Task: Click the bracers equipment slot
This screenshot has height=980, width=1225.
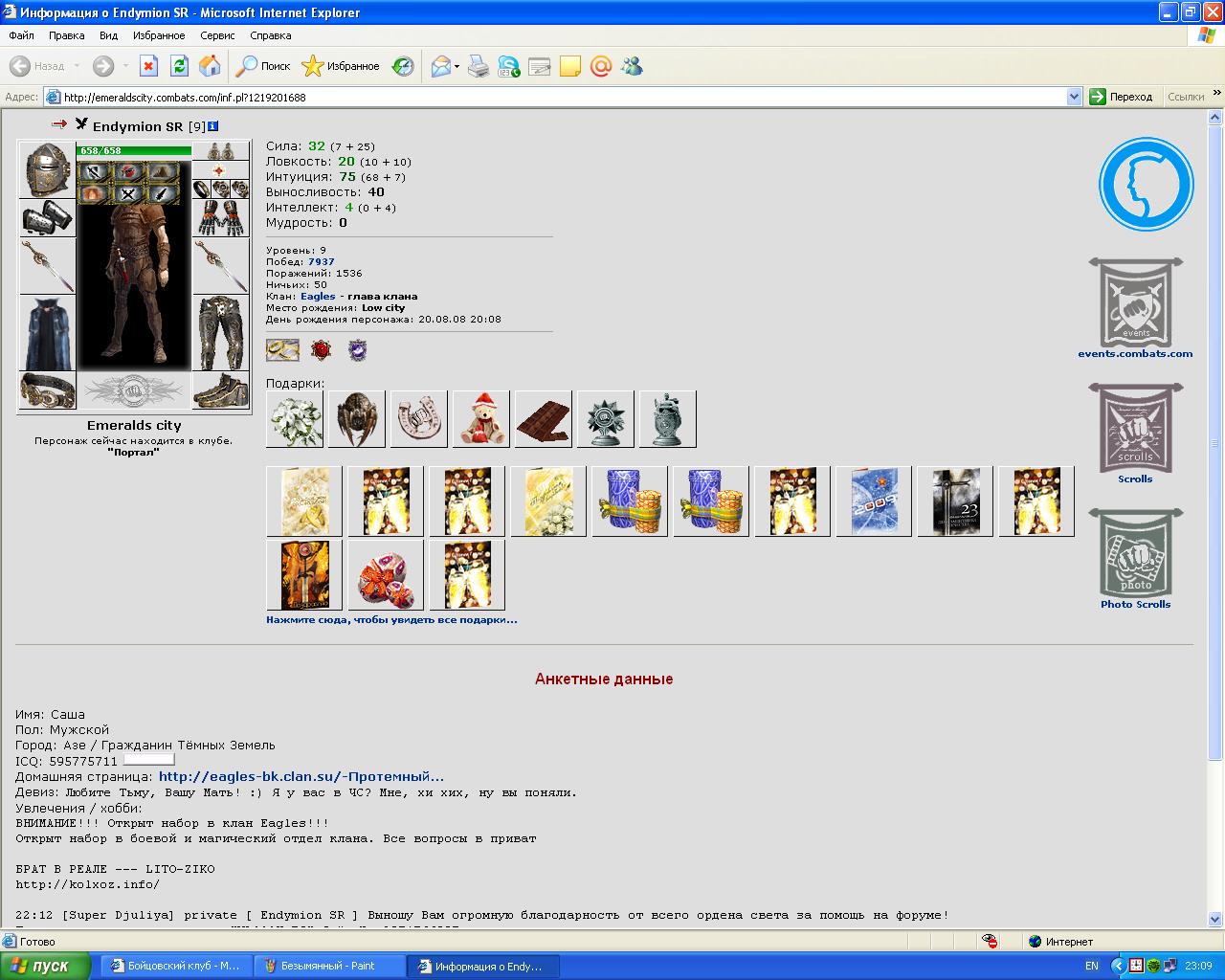Action: click(47, 218)
